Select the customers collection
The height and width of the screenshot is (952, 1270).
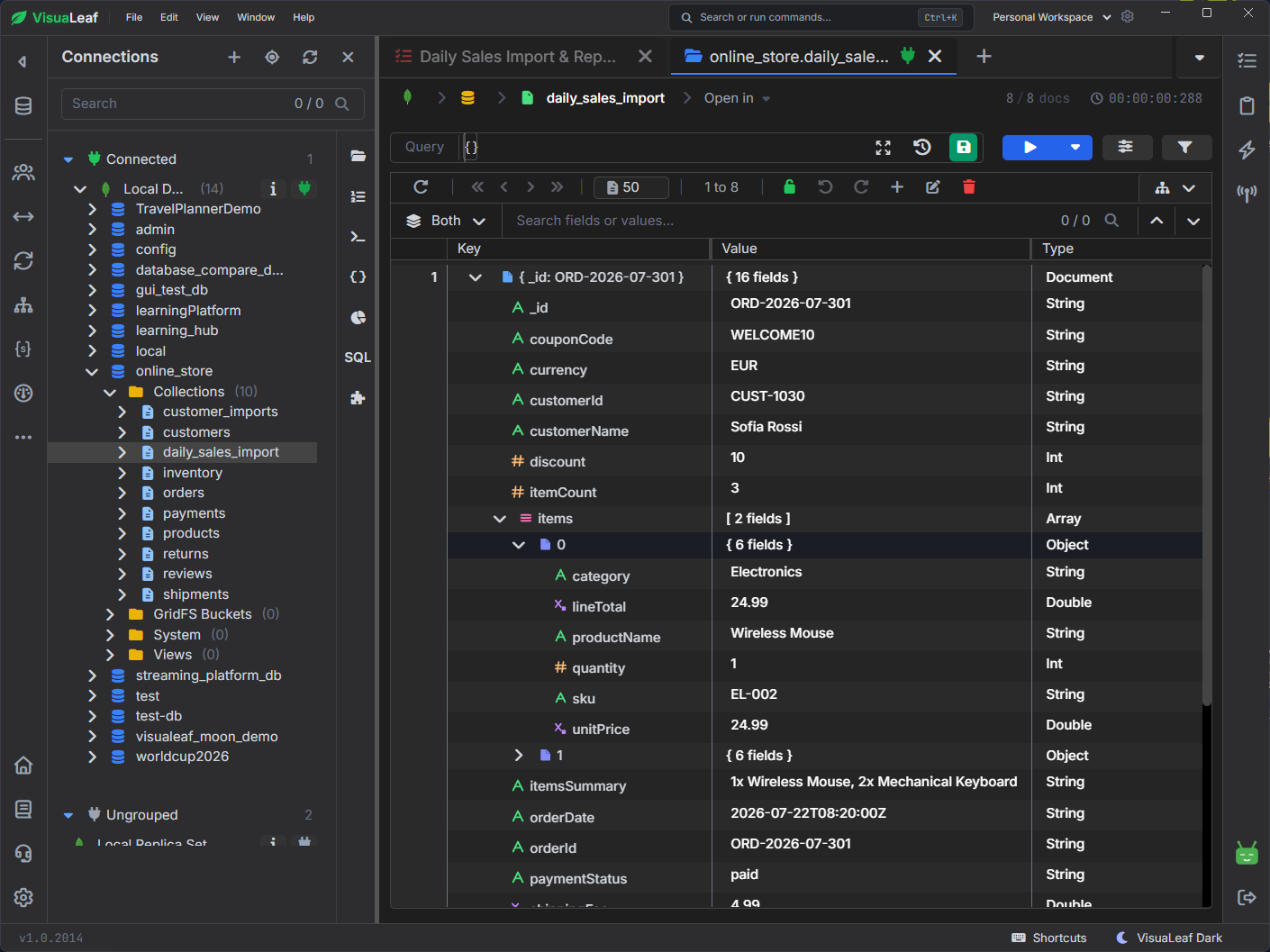pos(196,432)
